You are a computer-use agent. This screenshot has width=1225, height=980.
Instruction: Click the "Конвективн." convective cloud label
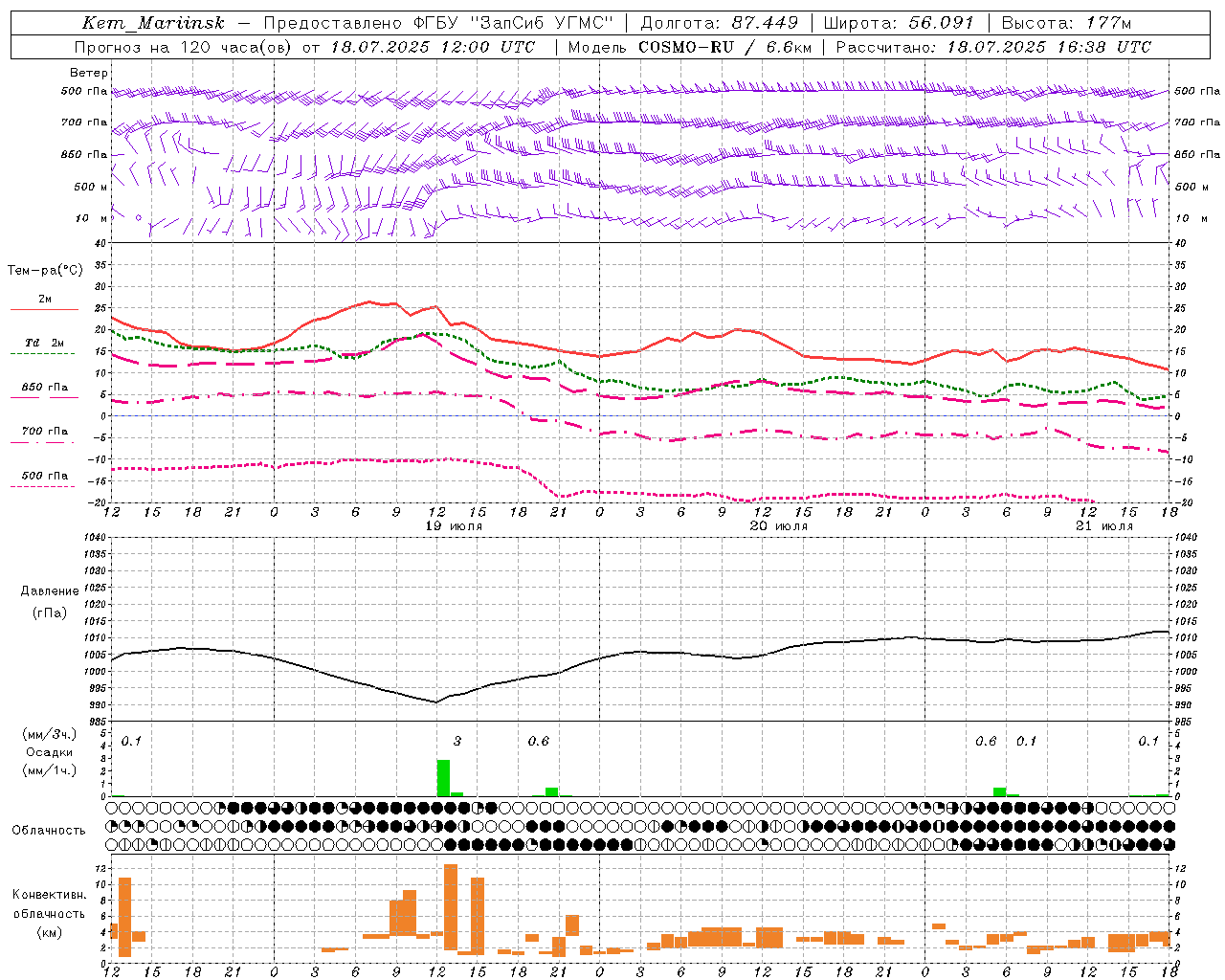[x=50, y=895]
